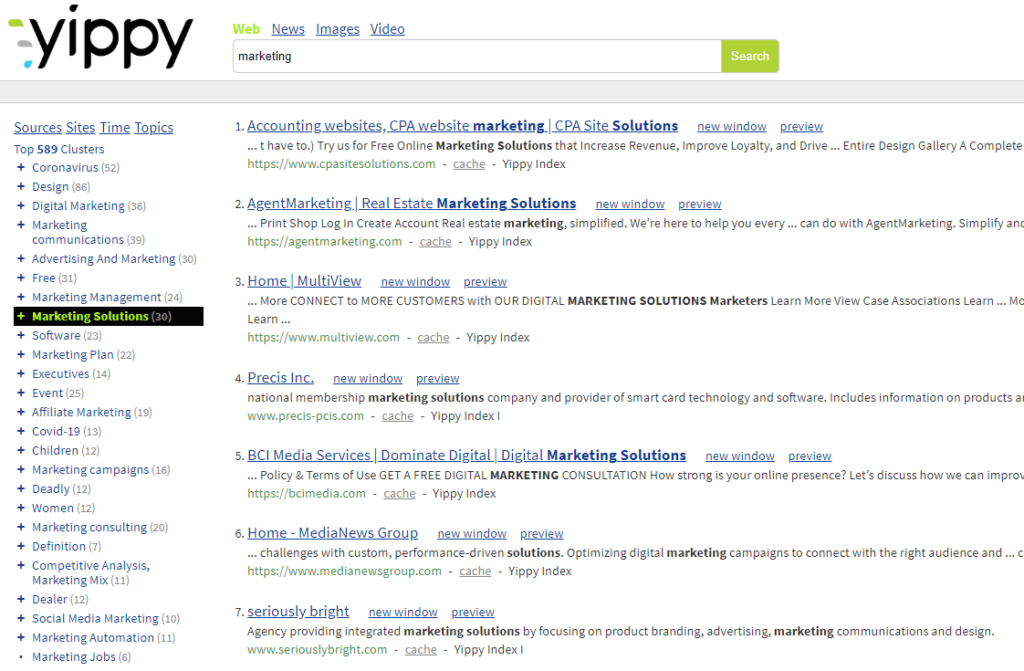Switch to the News search tab
This screenshot has width=1024, height=671.
[x=288, y=29]
